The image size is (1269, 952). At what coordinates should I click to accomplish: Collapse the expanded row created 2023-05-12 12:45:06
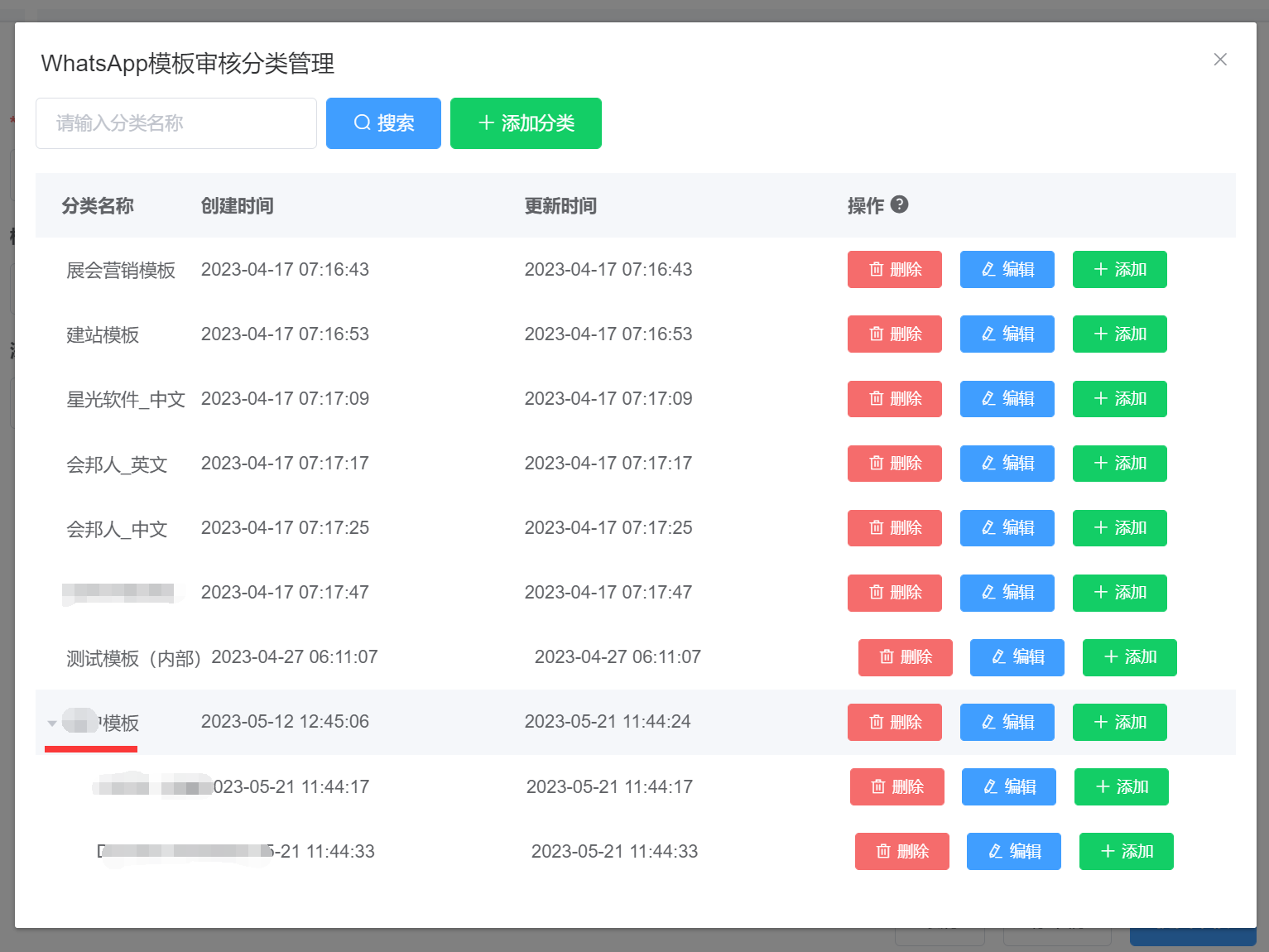tap(52, 724)
